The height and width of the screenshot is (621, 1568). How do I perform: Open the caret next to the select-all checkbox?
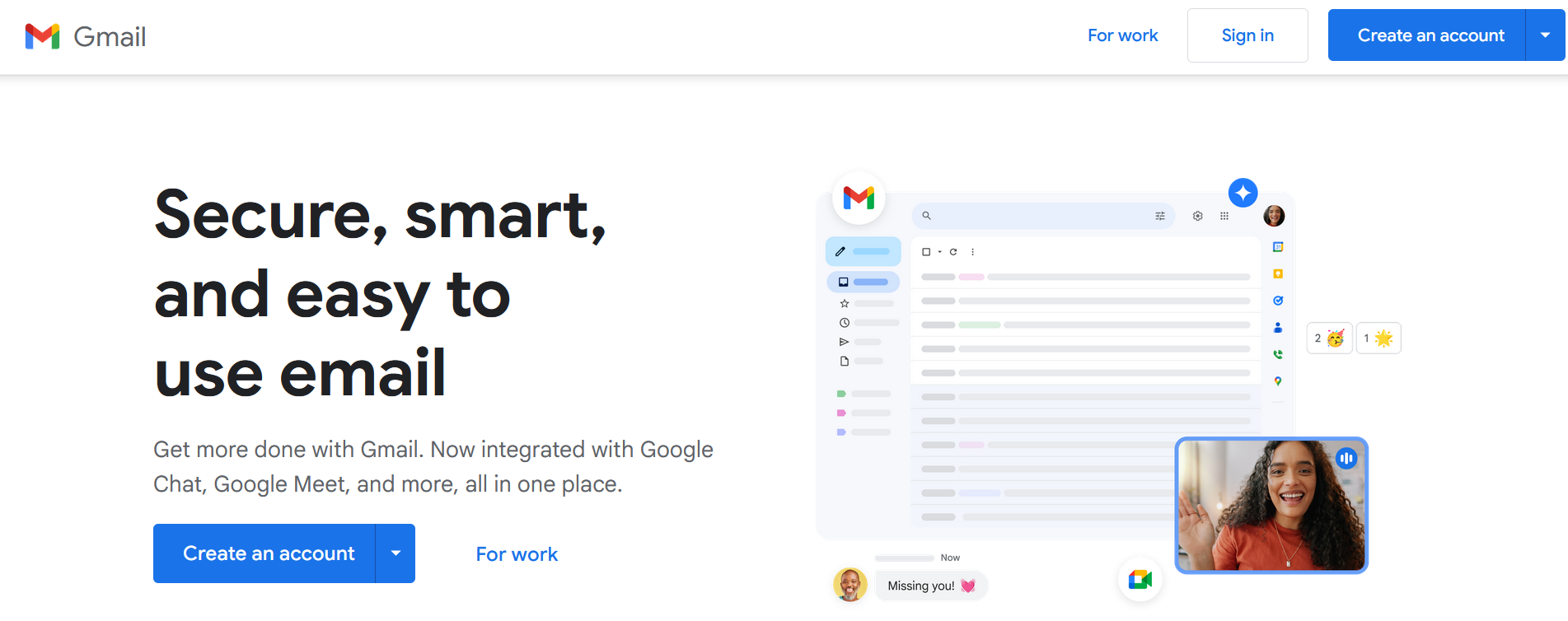point(939,252)
